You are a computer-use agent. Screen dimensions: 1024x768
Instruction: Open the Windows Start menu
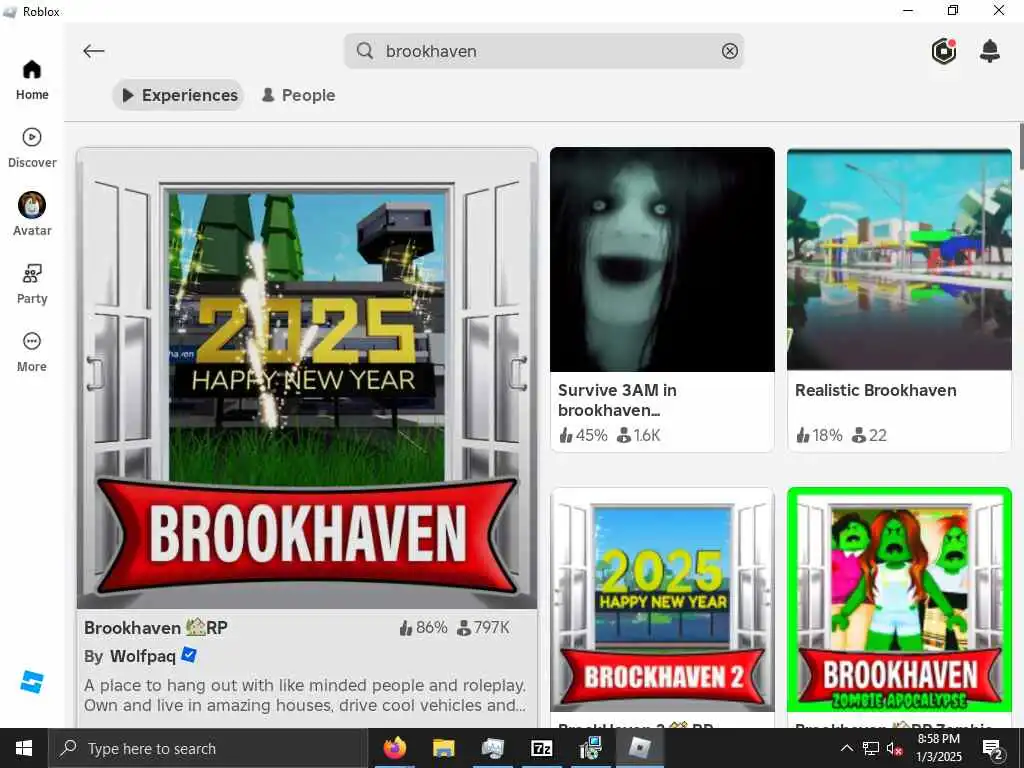(24, 748)
